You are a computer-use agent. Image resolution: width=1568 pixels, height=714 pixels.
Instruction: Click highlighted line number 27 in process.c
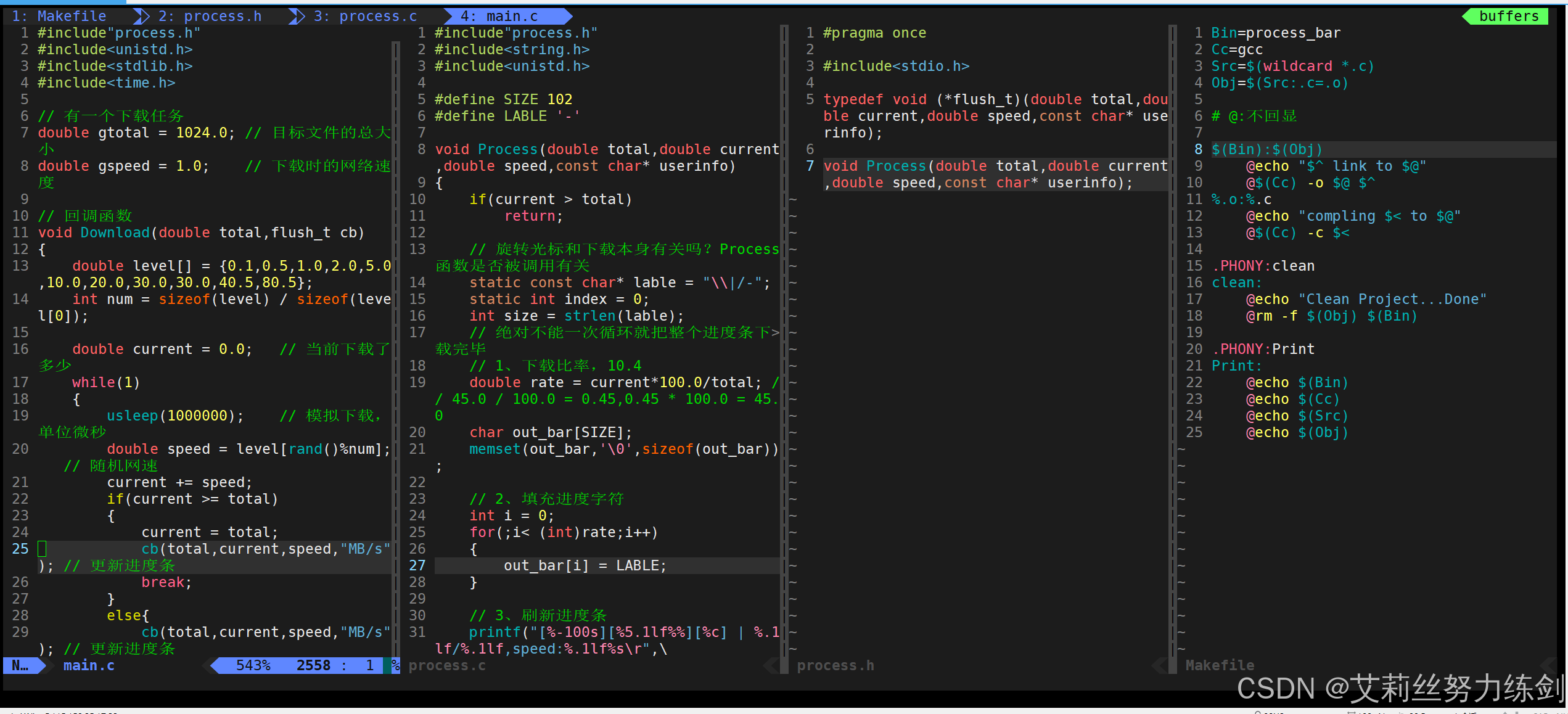point(417,565)
